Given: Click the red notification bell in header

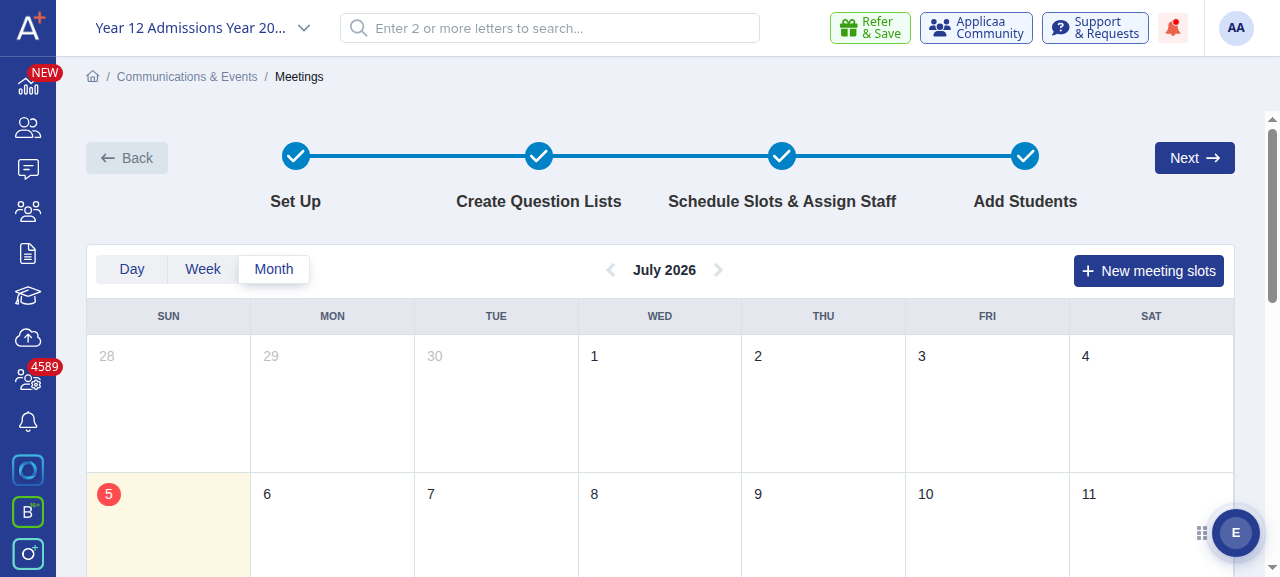Looking at the screenshot, I should pos(1173,28).
